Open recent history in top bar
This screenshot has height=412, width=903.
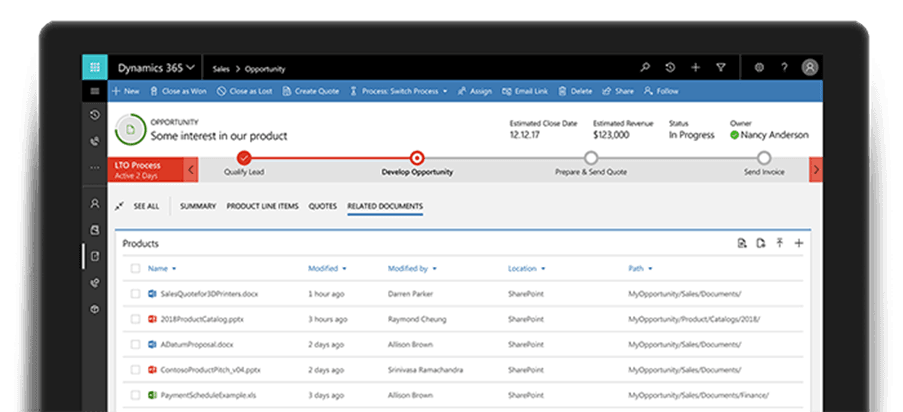click(670, 68)
